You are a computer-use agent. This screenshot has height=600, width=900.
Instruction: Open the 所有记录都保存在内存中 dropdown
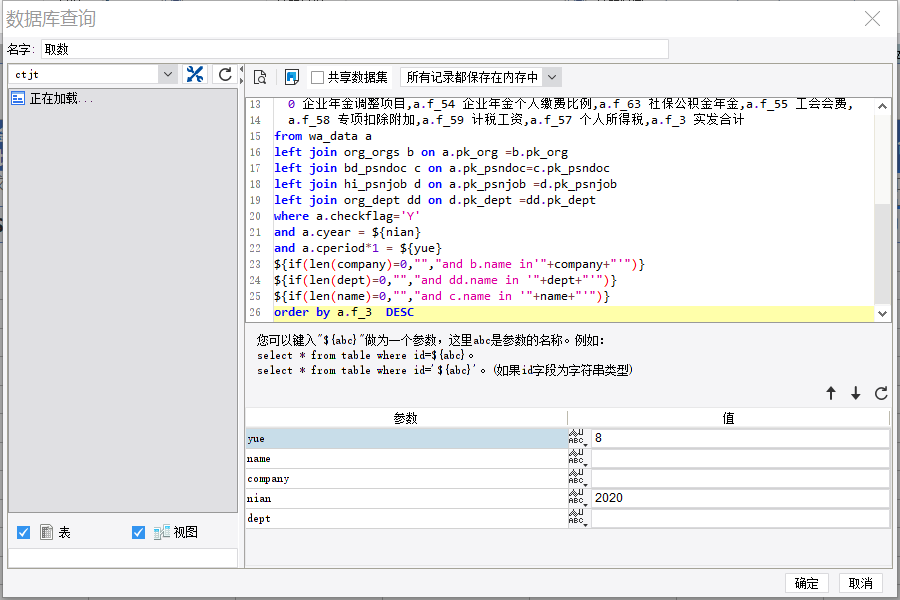pyautogui.click(x=552, y=77)
